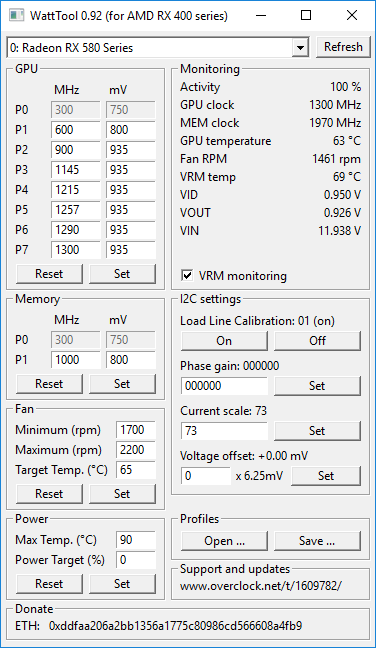
Task: Click Reset in the Fan section
Action: pos(49,493)
